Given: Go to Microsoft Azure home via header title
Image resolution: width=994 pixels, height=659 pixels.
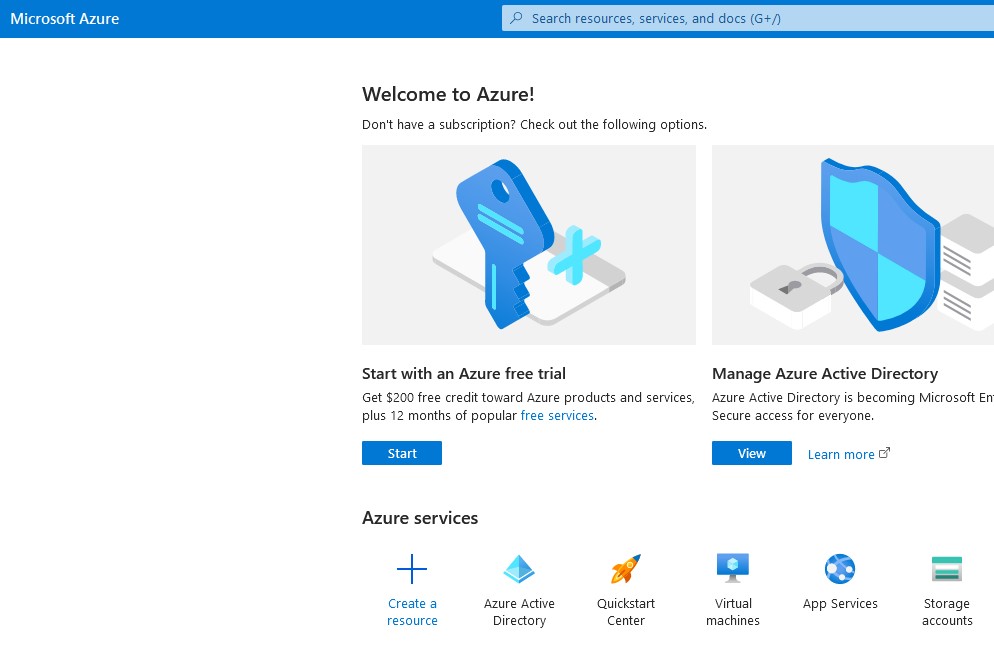Looking at the screenshot, I should pyautogui.click(x=65, y=18).
